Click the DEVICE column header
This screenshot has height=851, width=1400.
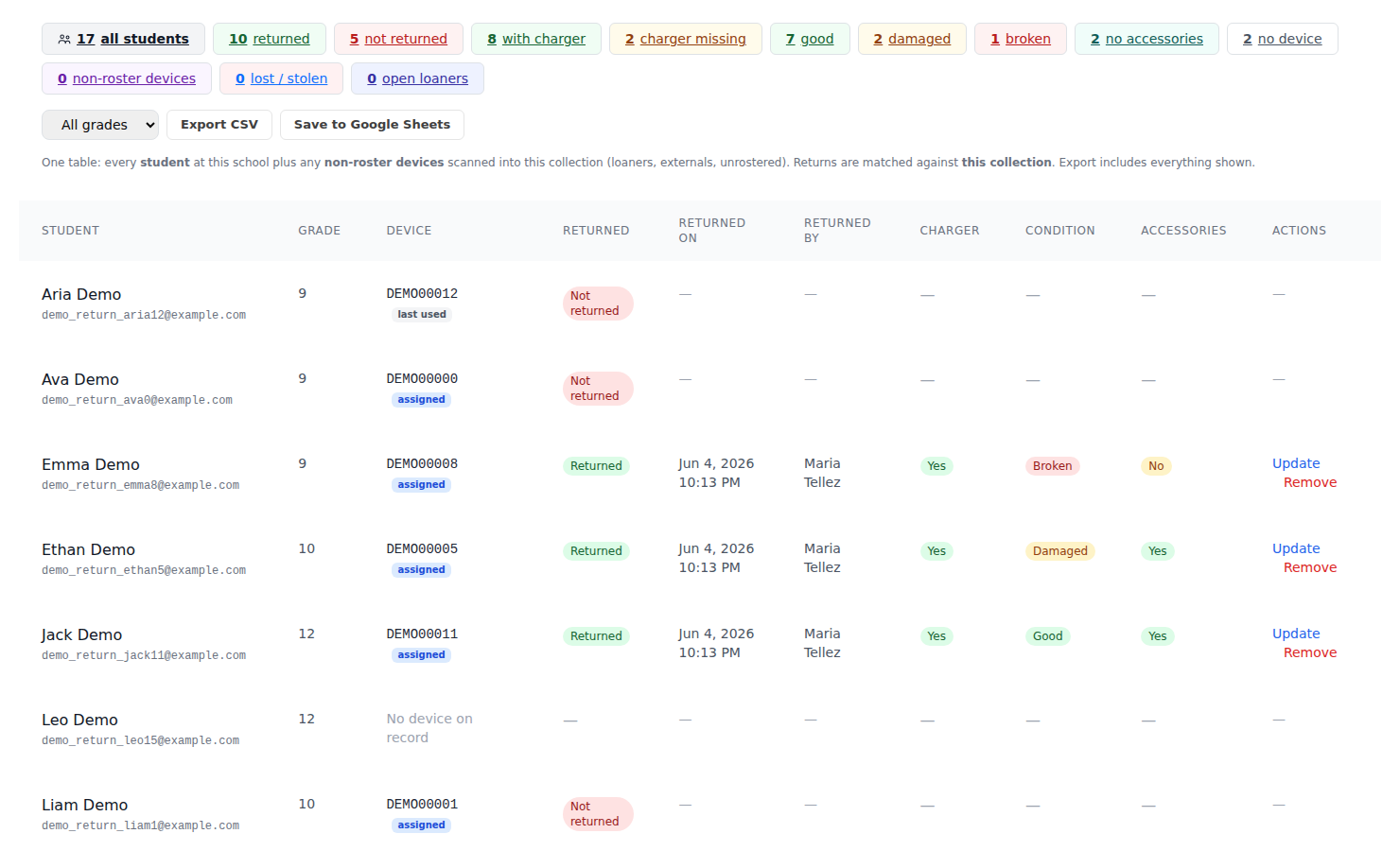coord(409,231)
